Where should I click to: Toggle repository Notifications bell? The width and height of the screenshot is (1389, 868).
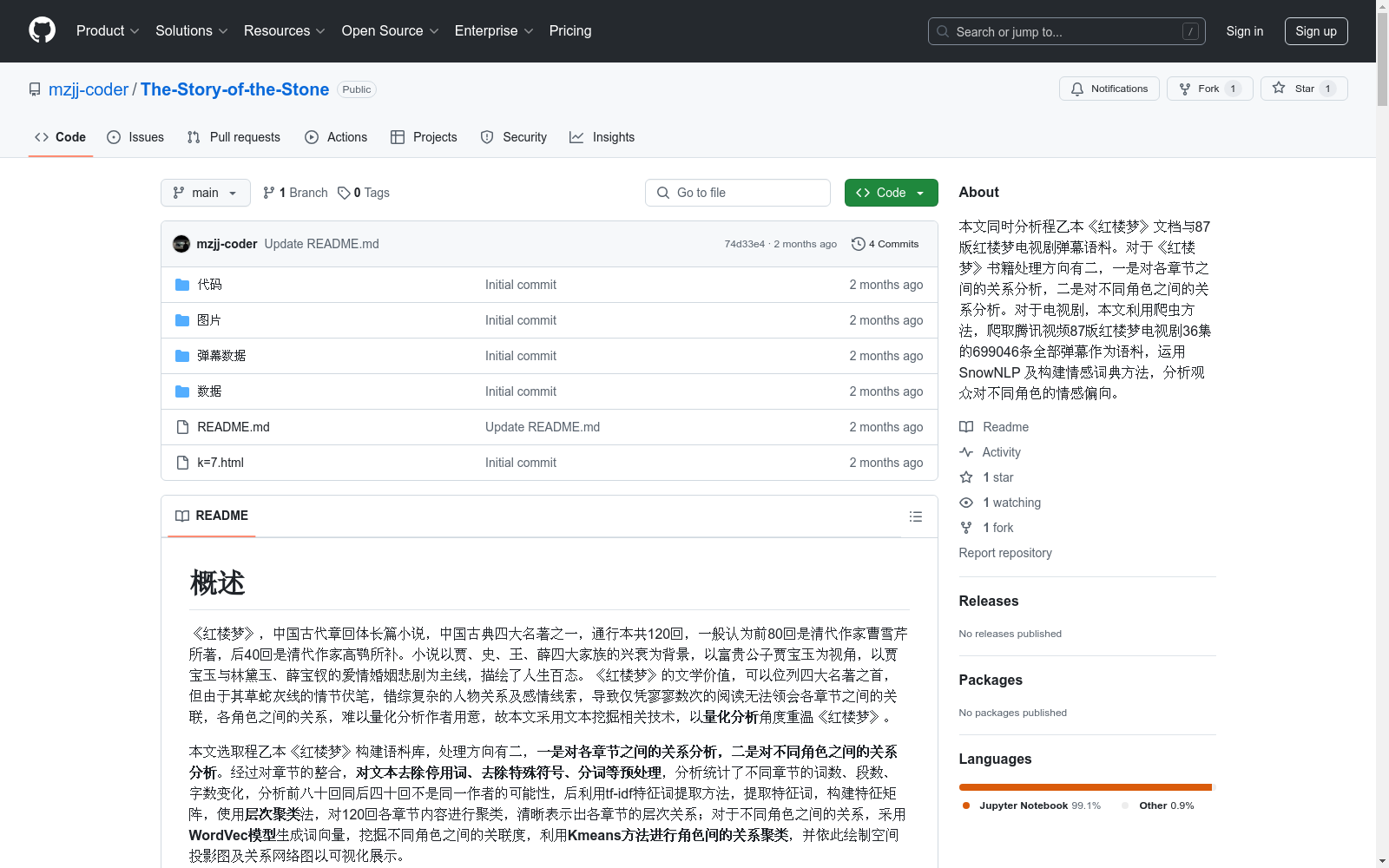pyautogui.click(x=1109, y=89)
